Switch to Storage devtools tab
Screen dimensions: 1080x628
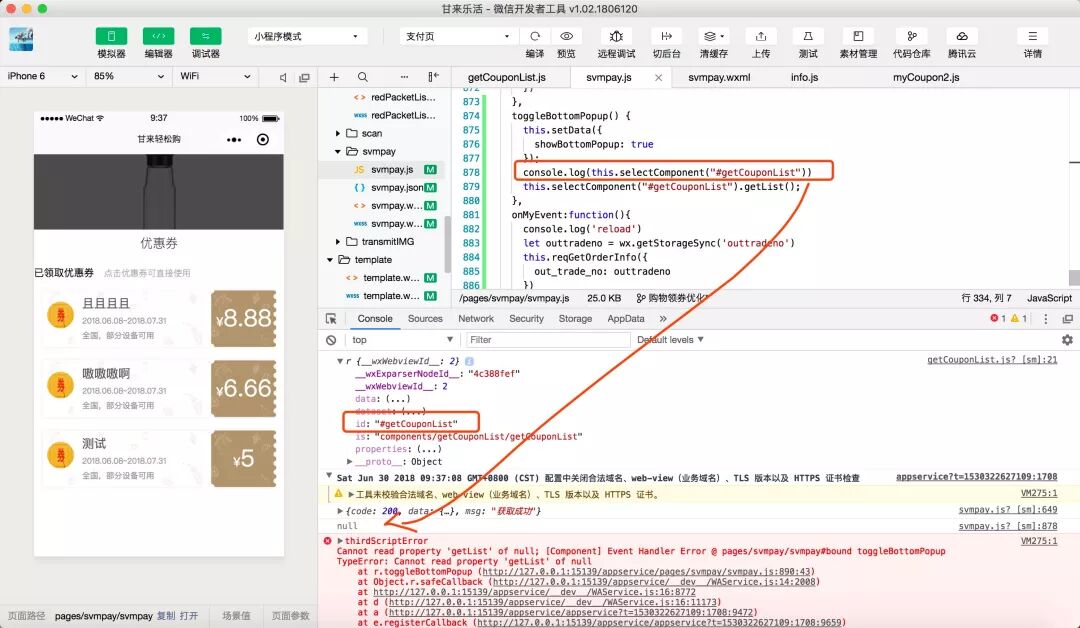click(x=575, y=319)
